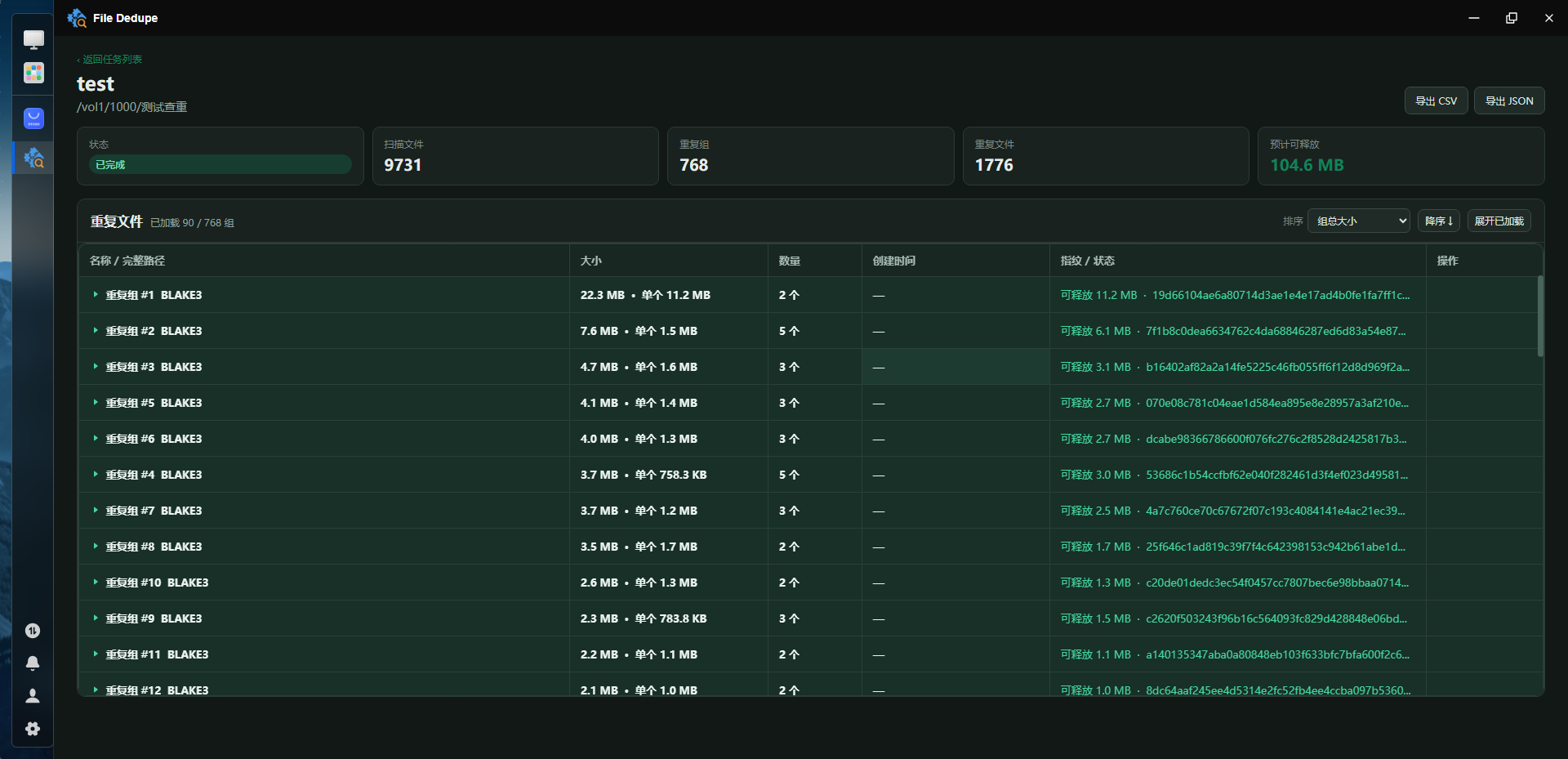
Task: Click the test task title
Action: [96, 84]
